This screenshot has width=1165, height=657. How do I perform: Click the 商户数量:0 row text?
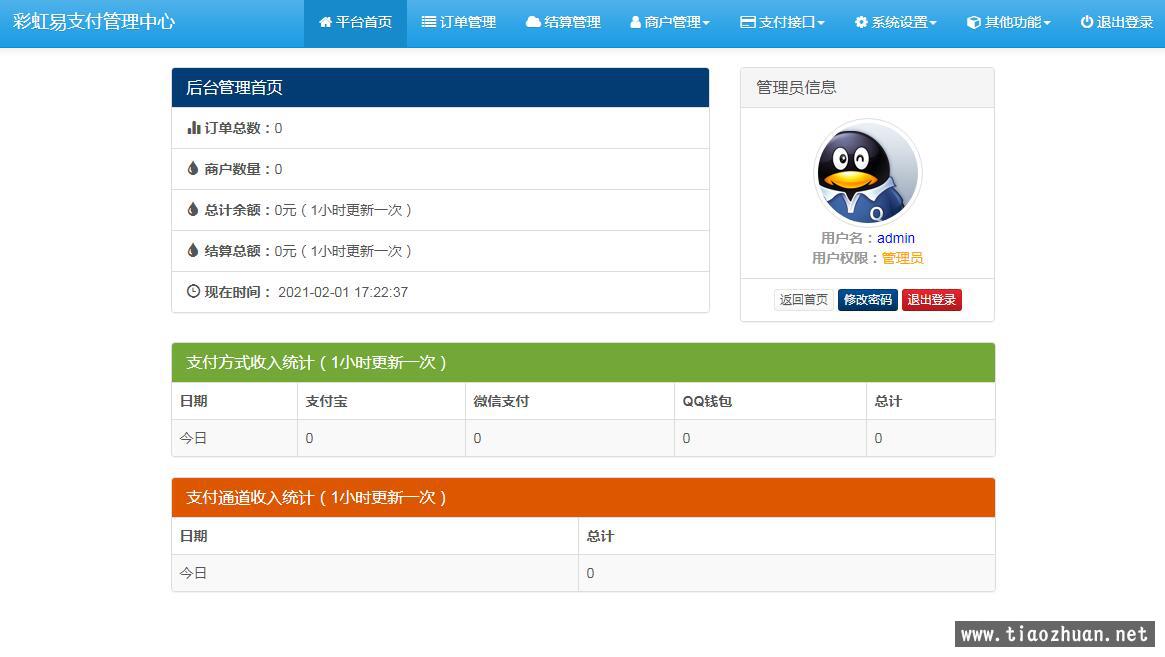point(243,169)
